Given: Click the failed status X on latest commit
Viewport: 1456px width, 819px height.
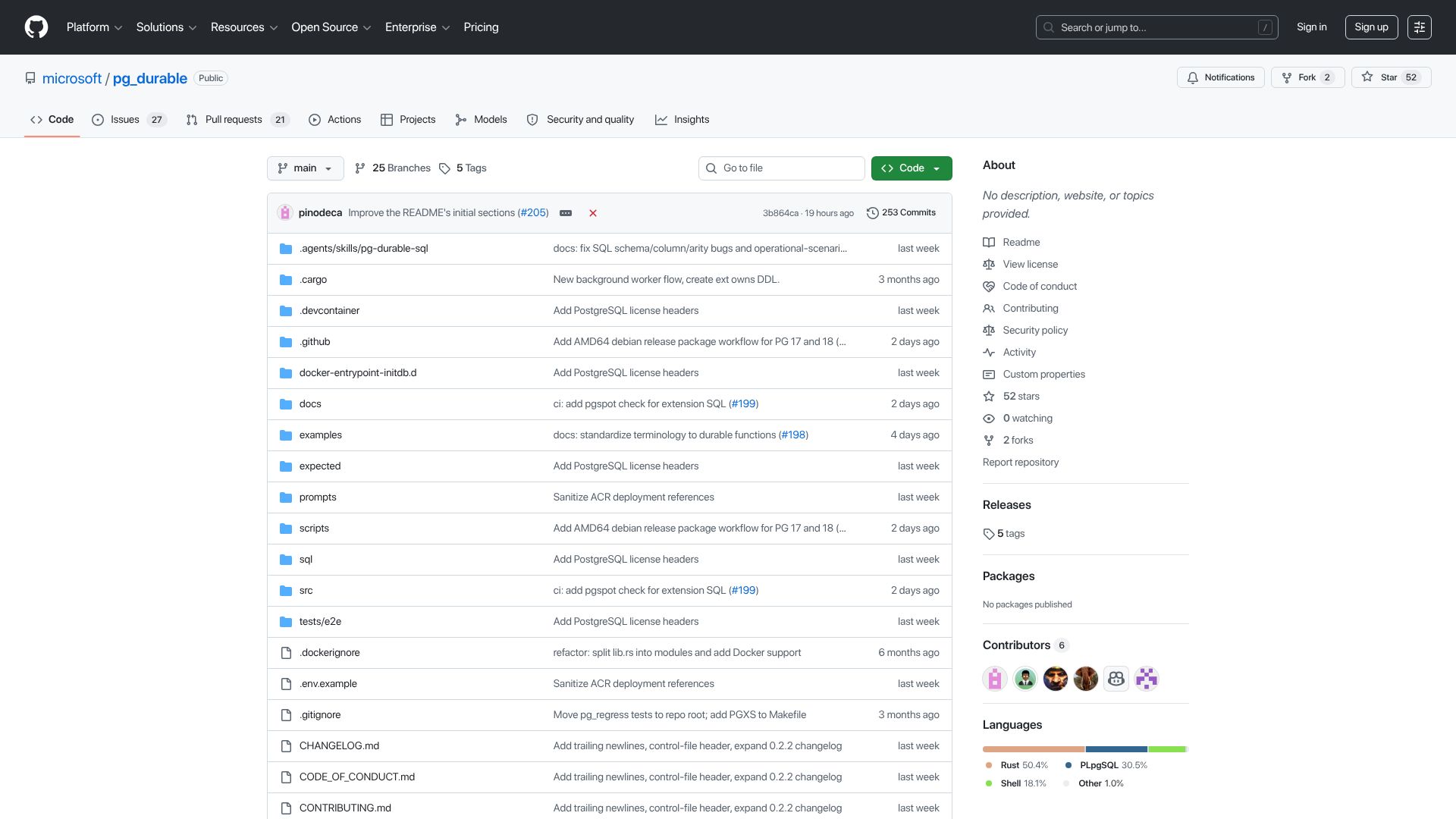Looking at the screenshot, I should 593,213.
